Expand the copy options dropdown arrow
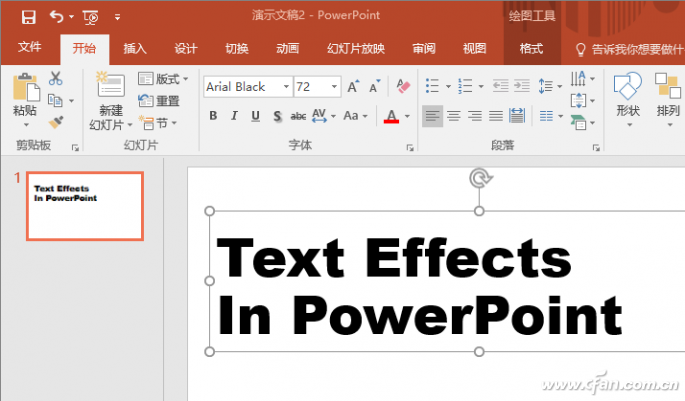Viewport: 685px width, 401px height. pyautogui.click(x=72, y=101)
